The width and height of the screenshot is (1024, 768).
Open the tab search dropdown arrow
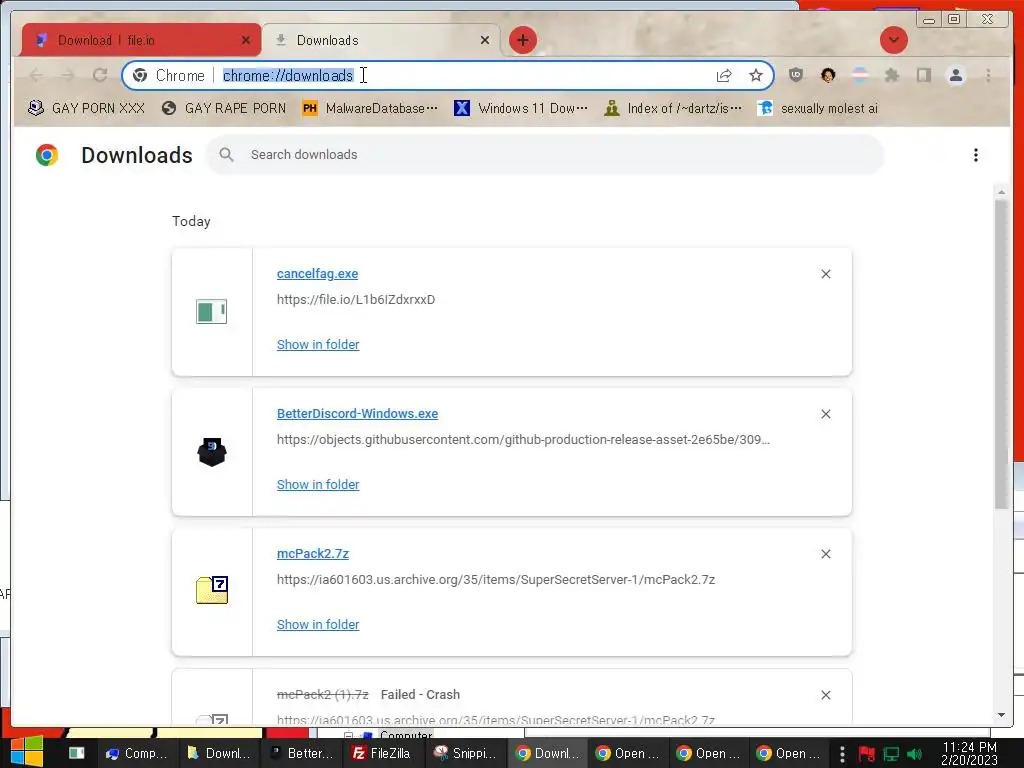click(x=893, y=40)
